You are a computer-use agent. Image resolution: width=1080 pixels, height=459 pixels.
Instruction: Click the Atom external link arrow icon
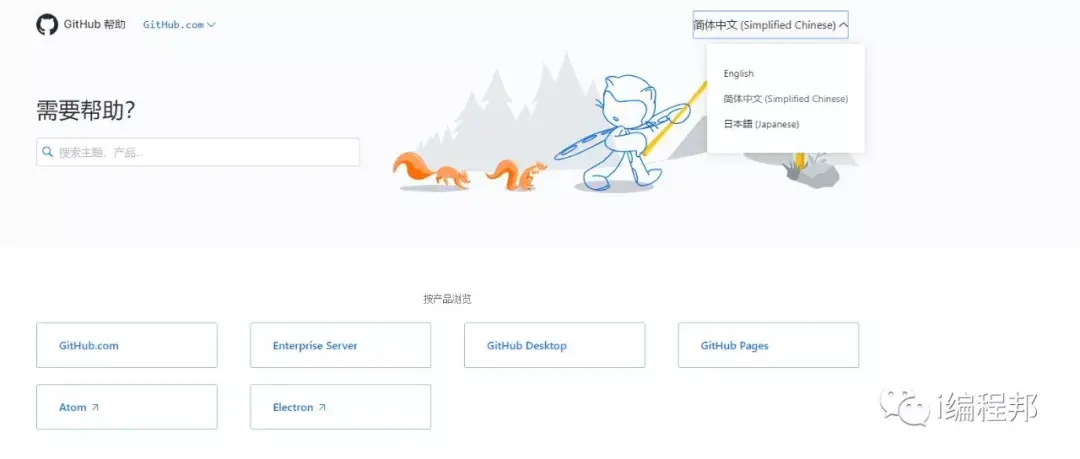(95, 407)
